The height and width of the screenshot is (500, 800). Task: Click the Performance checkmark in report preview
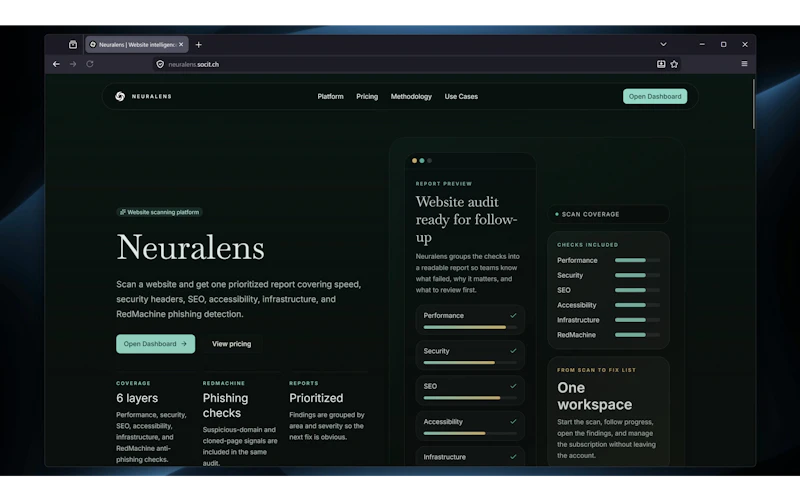[513, 315]
